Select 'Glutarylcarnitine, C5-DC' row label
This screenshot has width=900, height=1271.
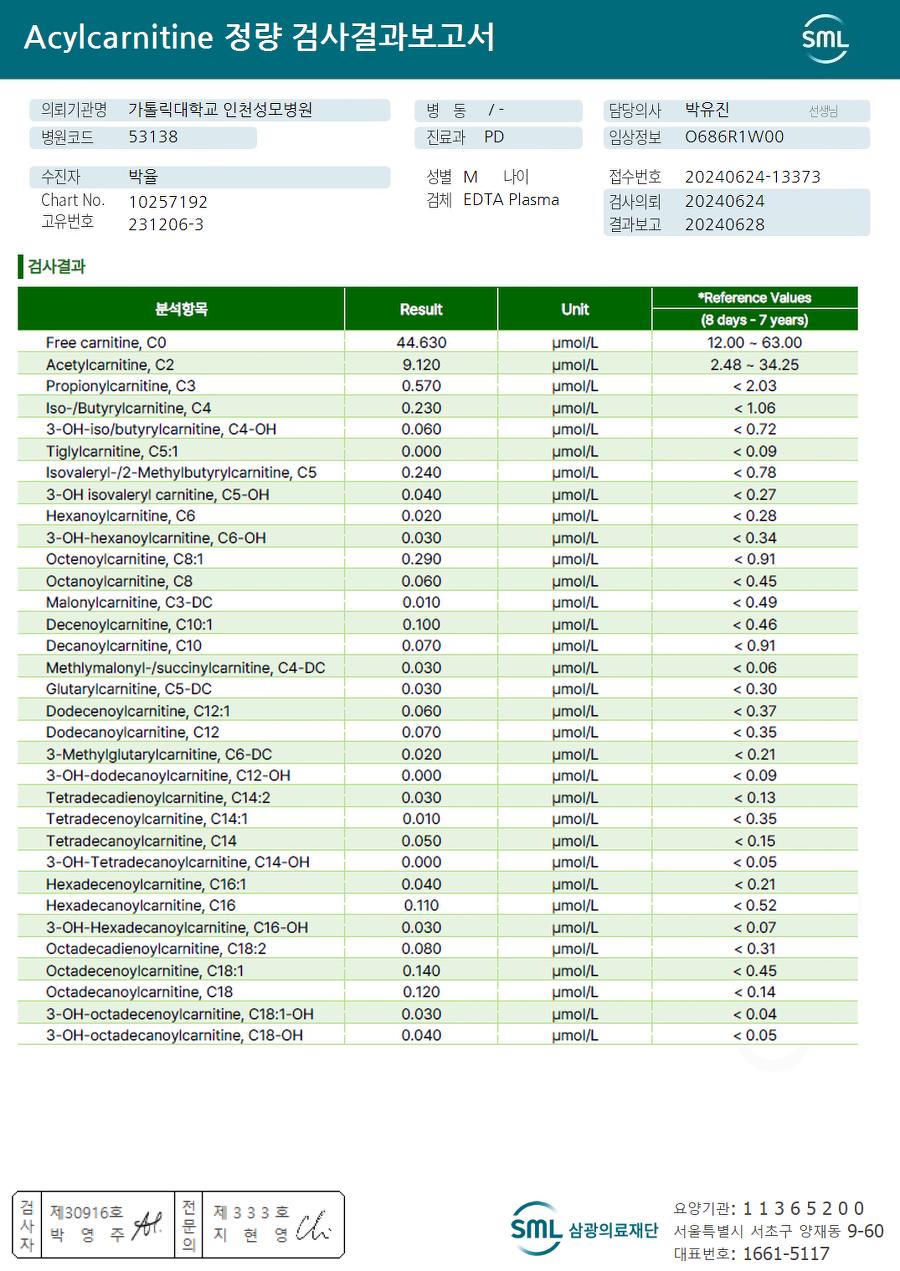click(x=129, y=689)
